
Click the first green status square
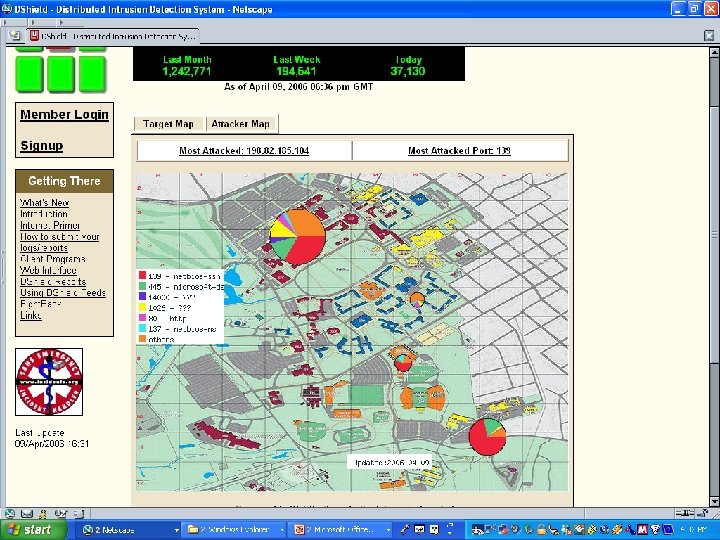click(29, 74)
